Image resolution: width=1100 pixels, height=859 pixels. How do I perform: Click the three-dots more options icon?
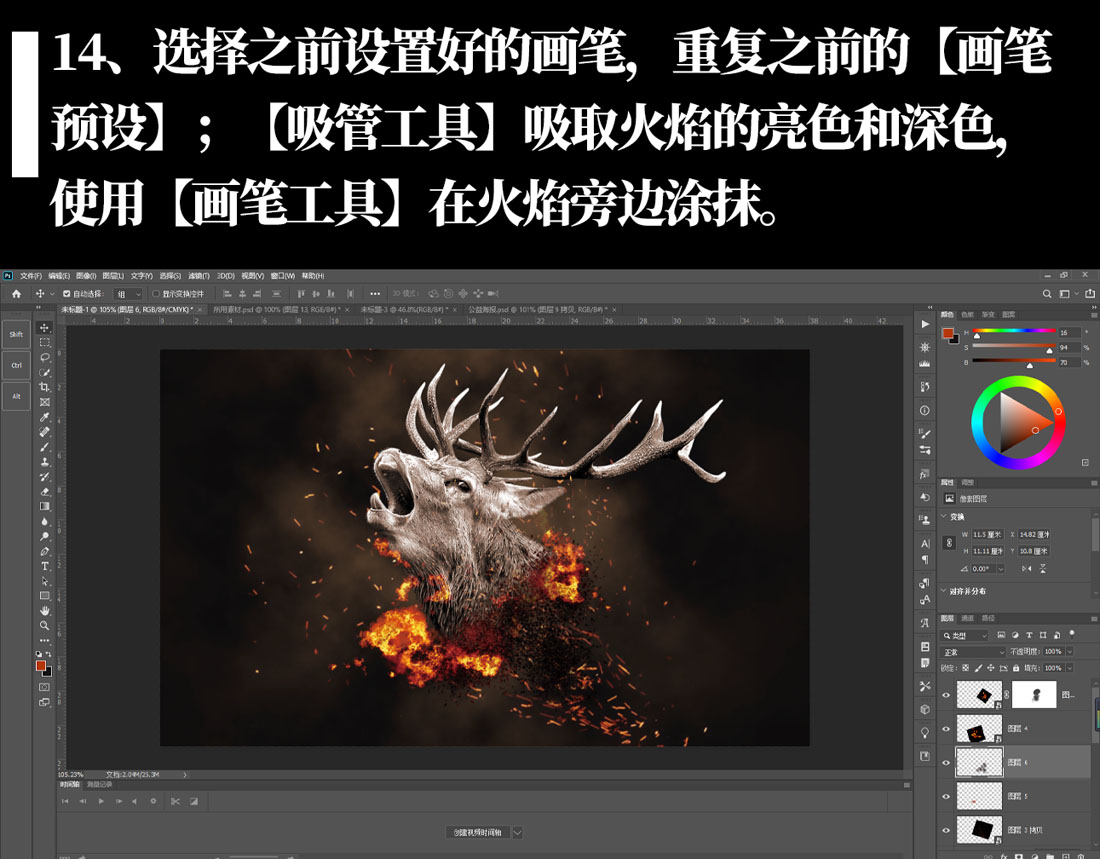(x=375, y=293)
